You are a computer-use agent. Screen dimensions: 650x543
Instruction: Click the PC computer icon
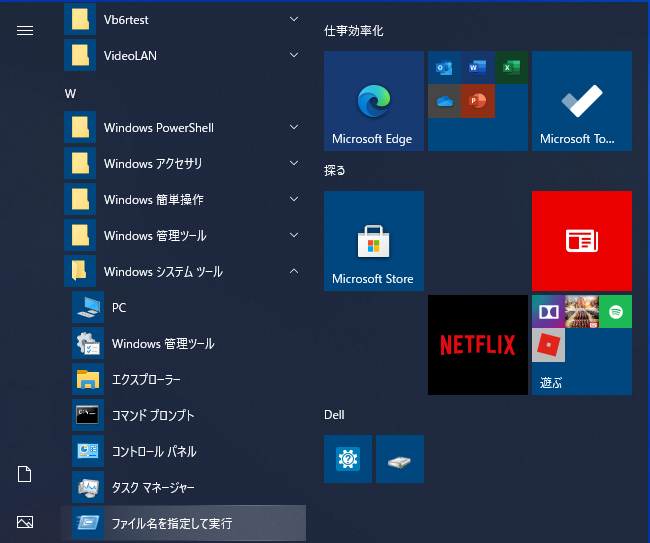tap(88, 307)
